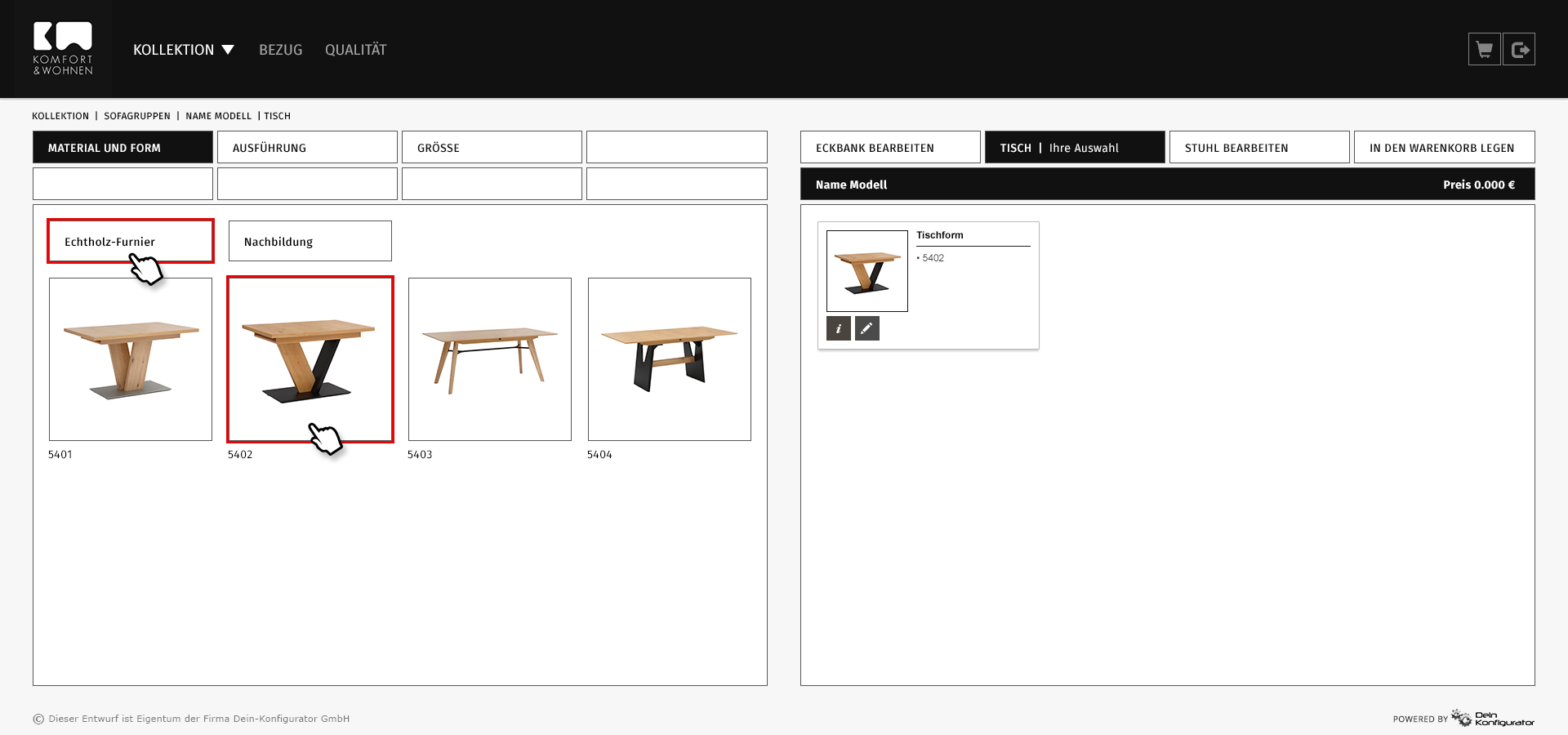Select the Echtholz-Furnier material option

[130, 241]
